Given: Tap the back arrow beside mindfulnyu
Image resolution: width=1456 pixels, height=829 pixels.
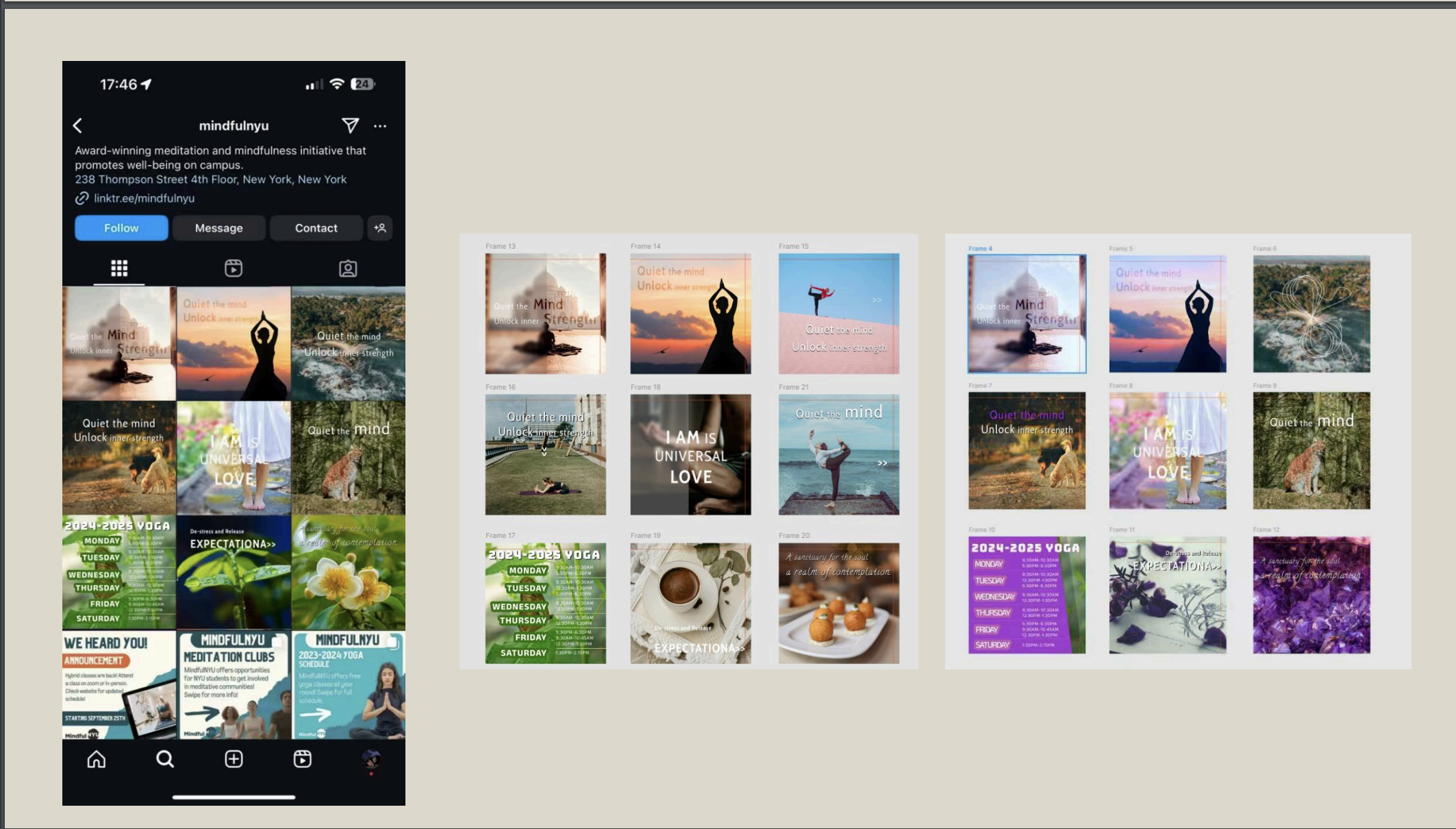Looking at the screenshot, I should click(77, 125).
